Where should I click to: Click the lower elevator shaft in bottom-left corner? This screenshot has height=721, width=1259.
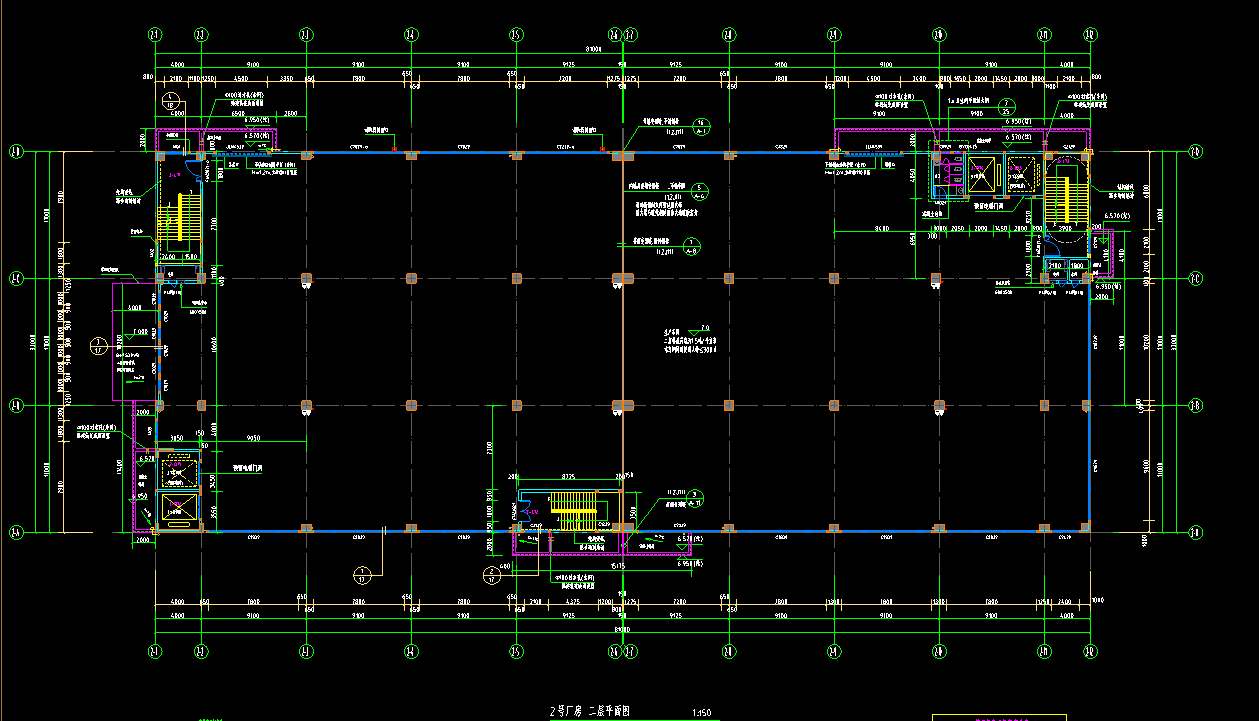tap(181, 508)
